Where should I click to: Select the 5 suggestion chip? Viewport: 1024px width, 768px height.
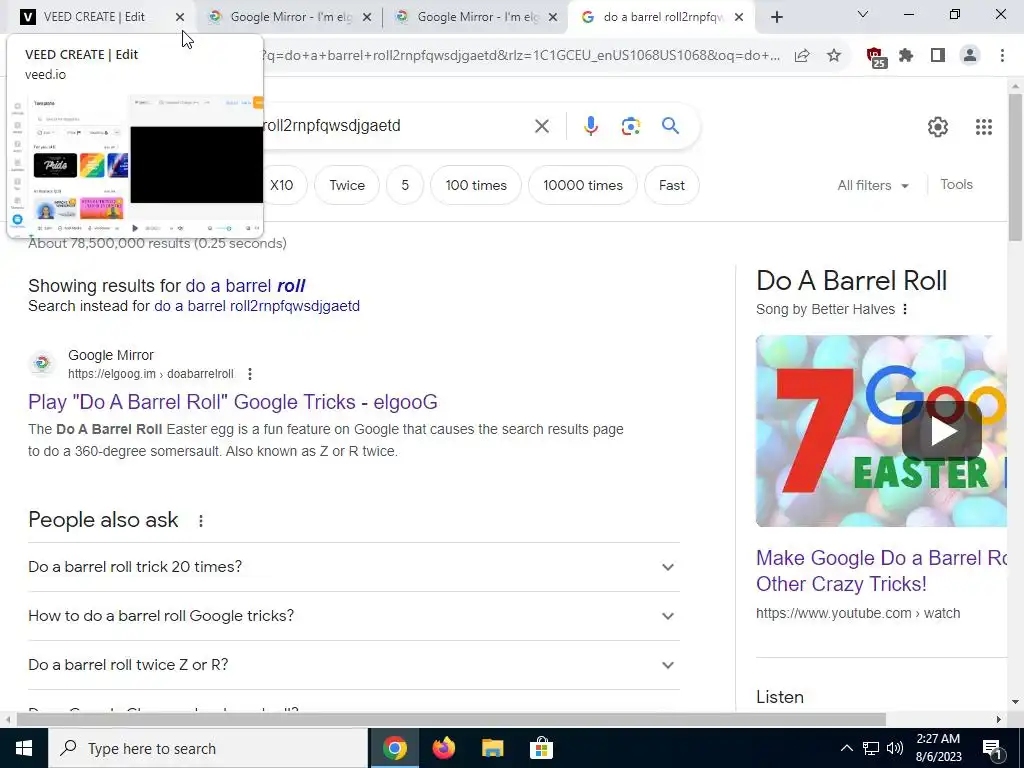coord(405,185)
